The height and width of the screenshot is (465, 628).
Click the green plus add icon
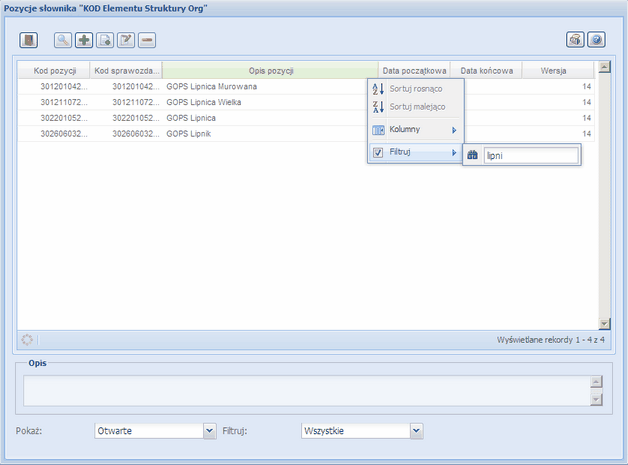[84, 40]
